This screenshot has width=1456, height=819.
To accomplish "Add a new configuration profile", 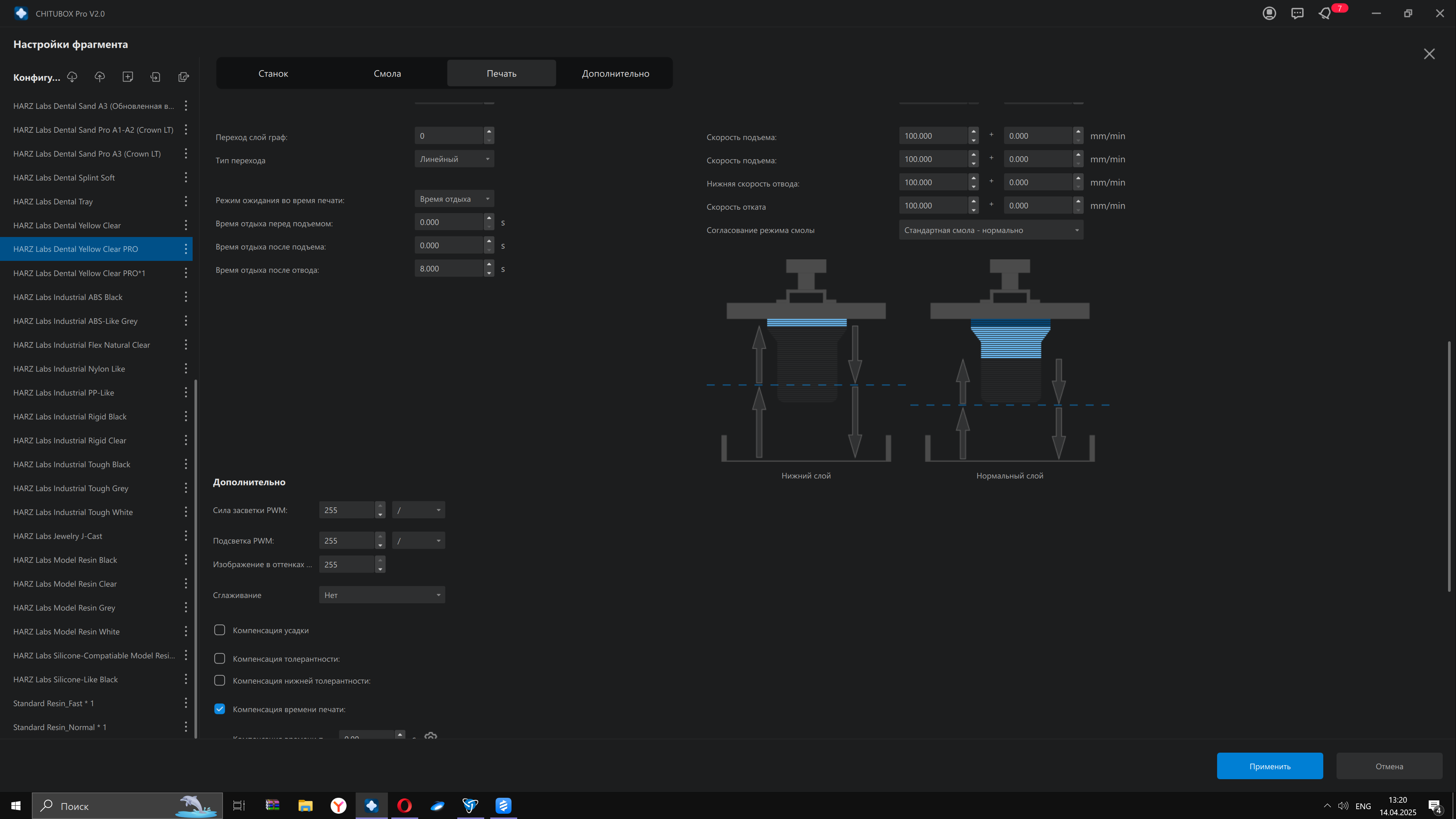I will pyautogui.click(x=128, y=77).
